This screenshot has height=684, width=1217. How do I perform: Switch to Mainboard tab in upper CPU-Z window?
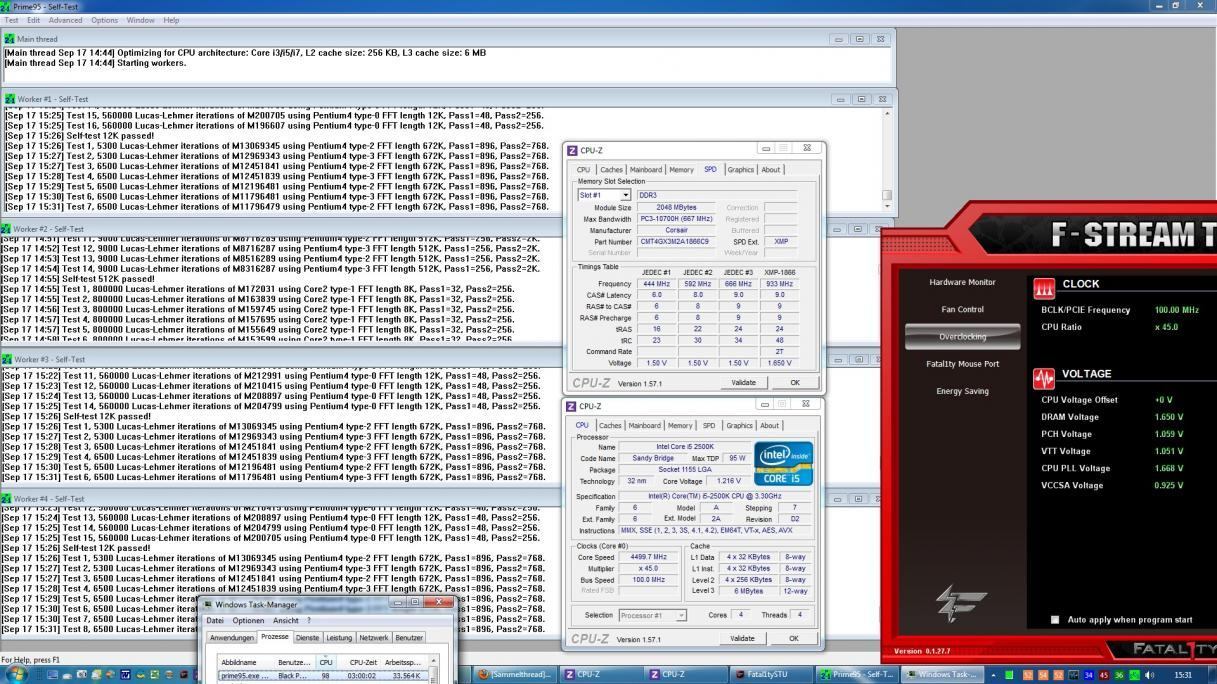(646, 170)
